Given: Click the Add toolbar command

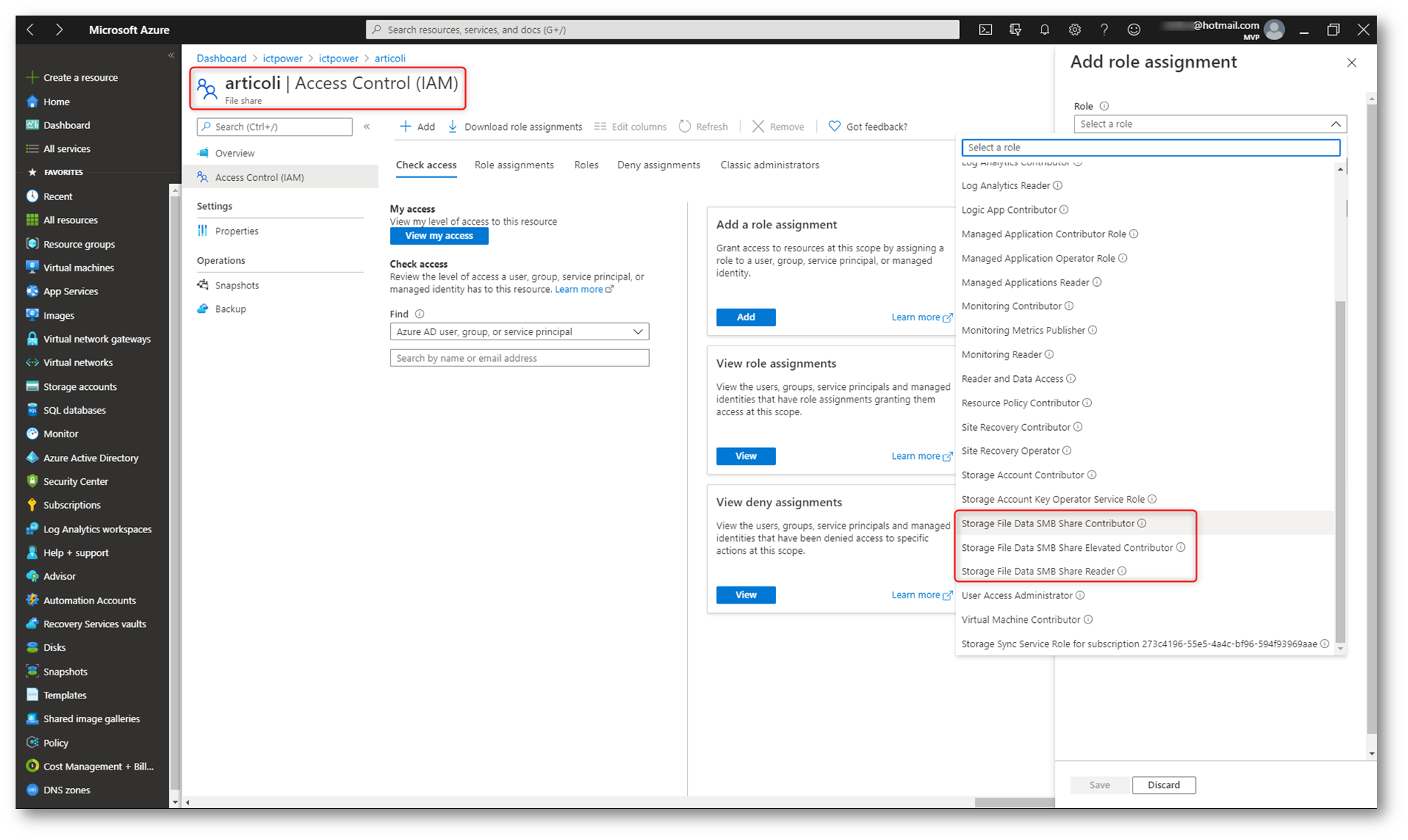Looking at the screenshot, I should click(417, 127).
